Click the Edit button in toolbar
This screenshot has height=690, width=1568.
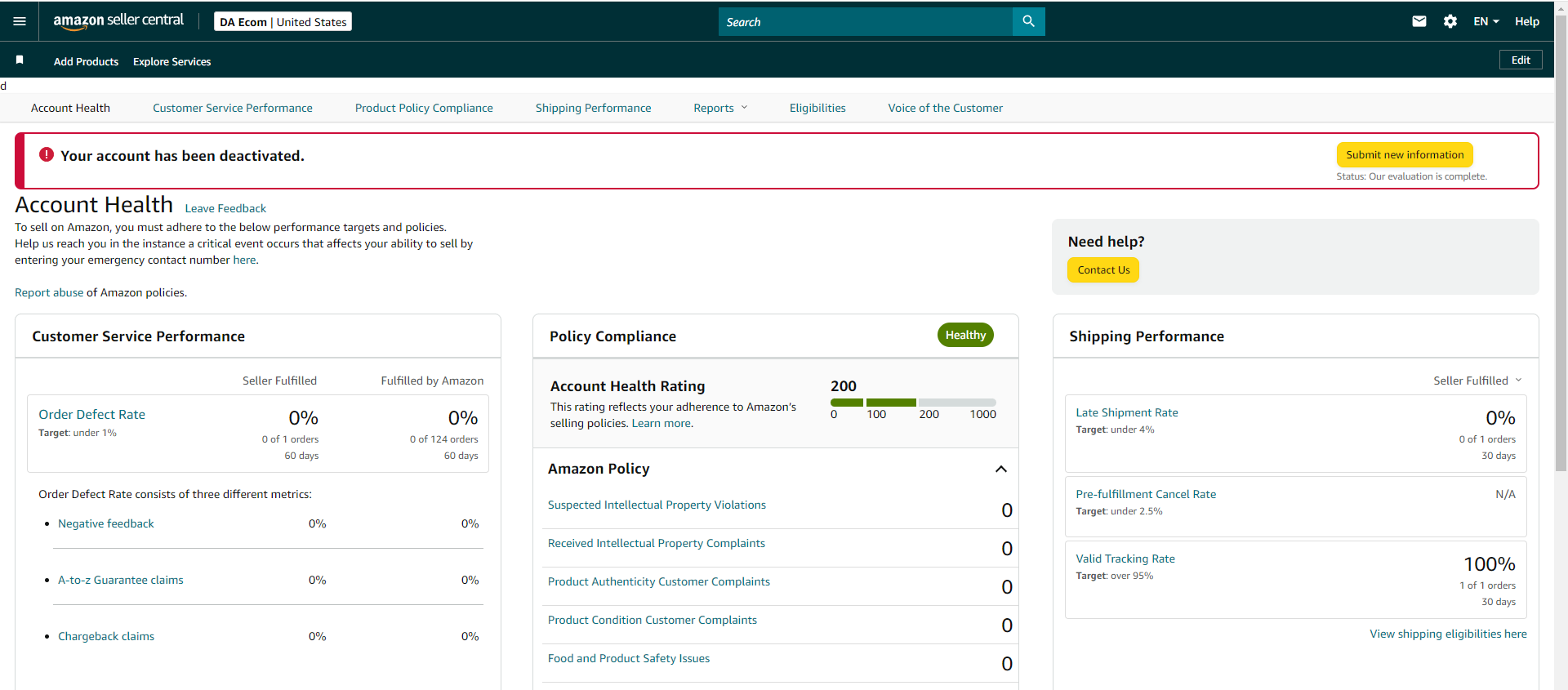point(1521,60)
